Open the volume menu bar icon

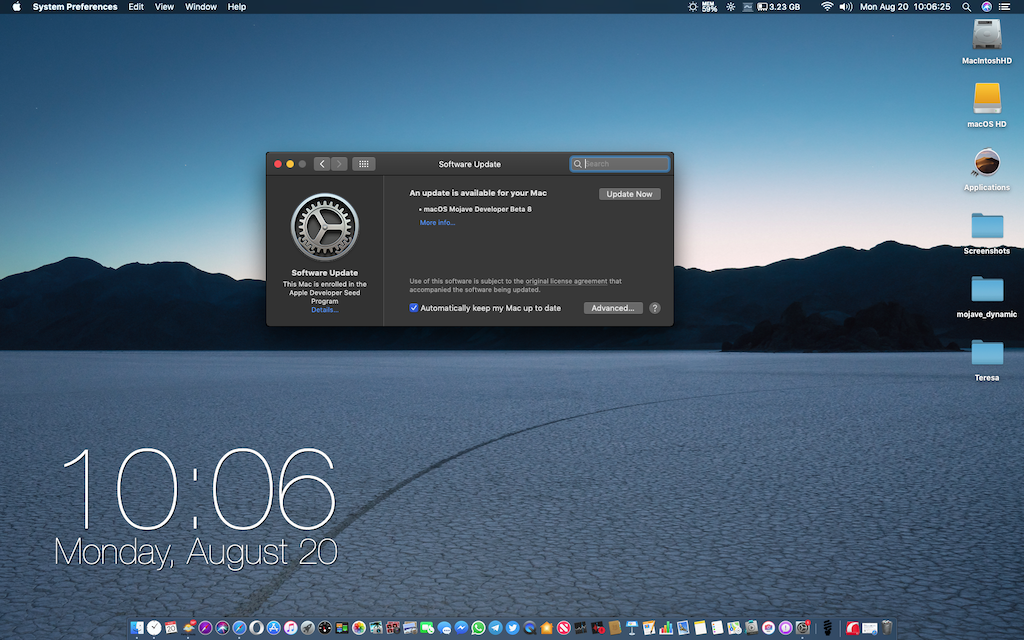click(x=846, y=7)
